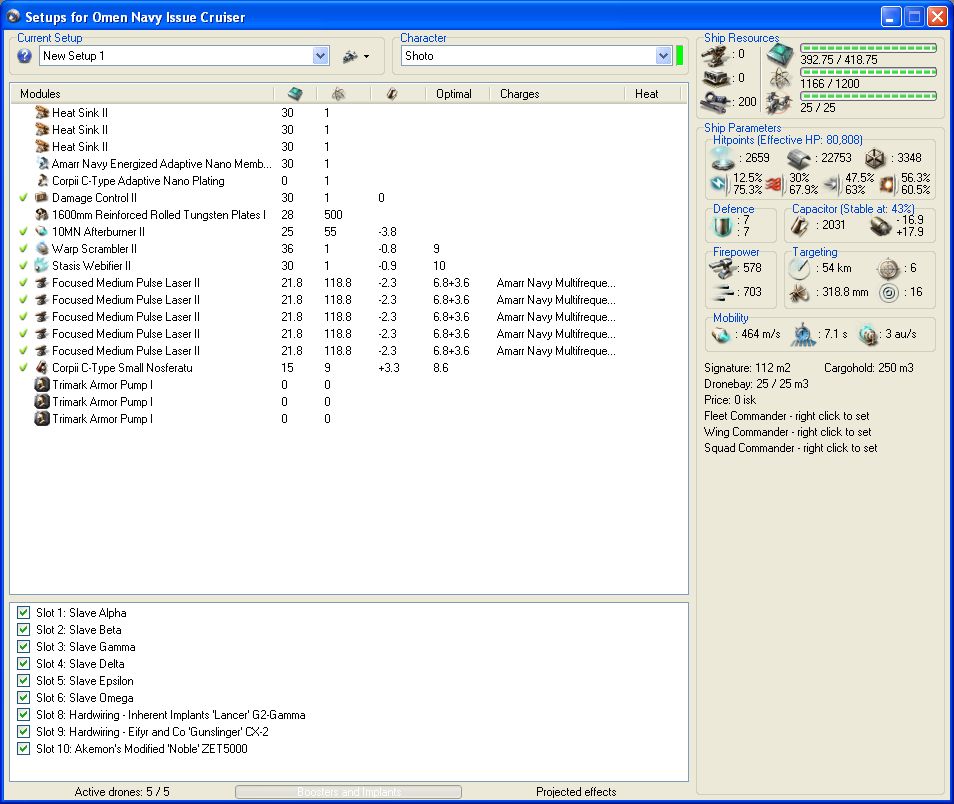Uncheck the Slot 1: Slave Alpha implant
This screenshot has width=954, height=804.
[x=24, y=613]
